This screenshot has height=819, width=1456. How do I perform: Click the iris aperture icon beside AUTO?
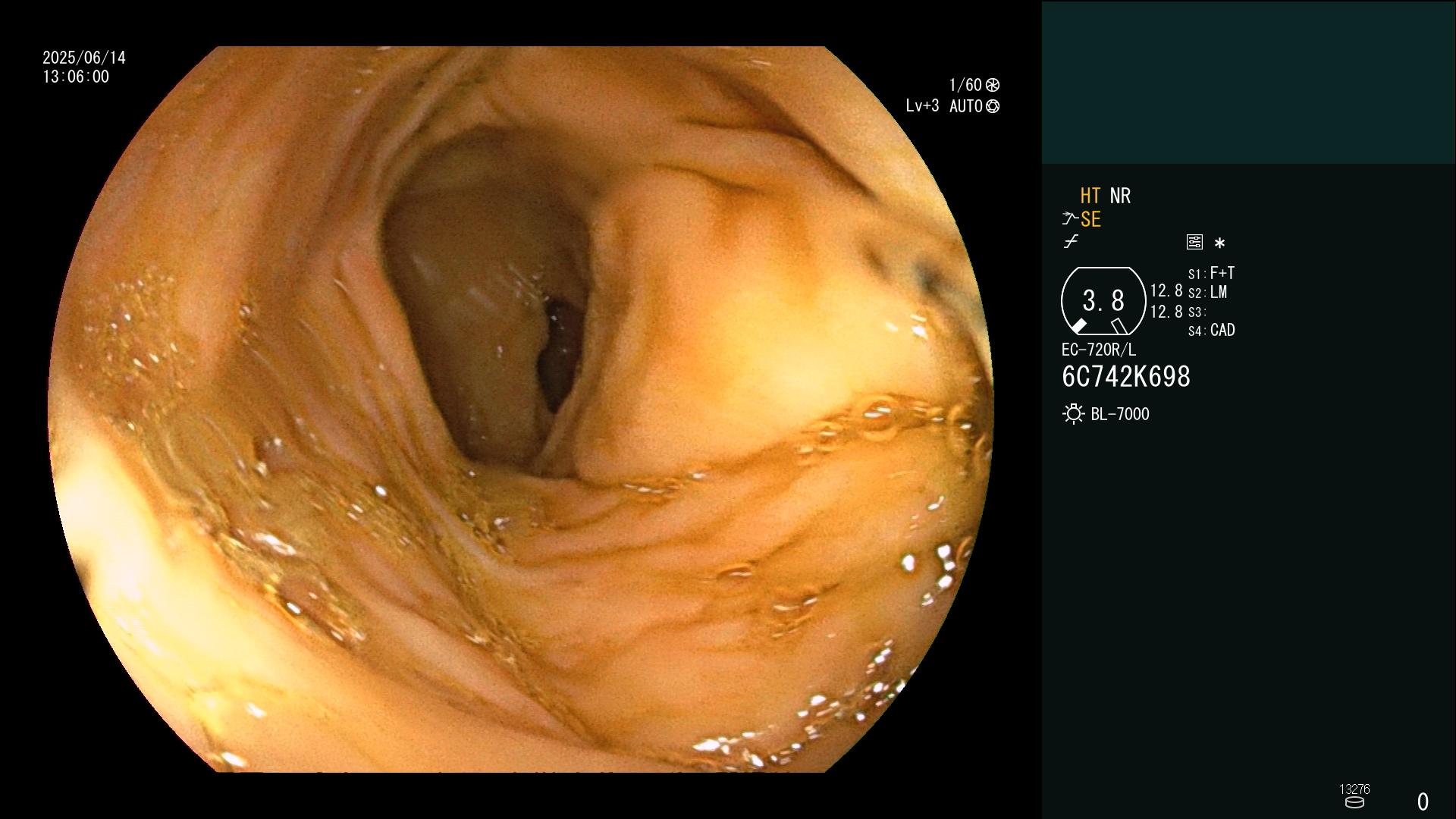[993, 106]
